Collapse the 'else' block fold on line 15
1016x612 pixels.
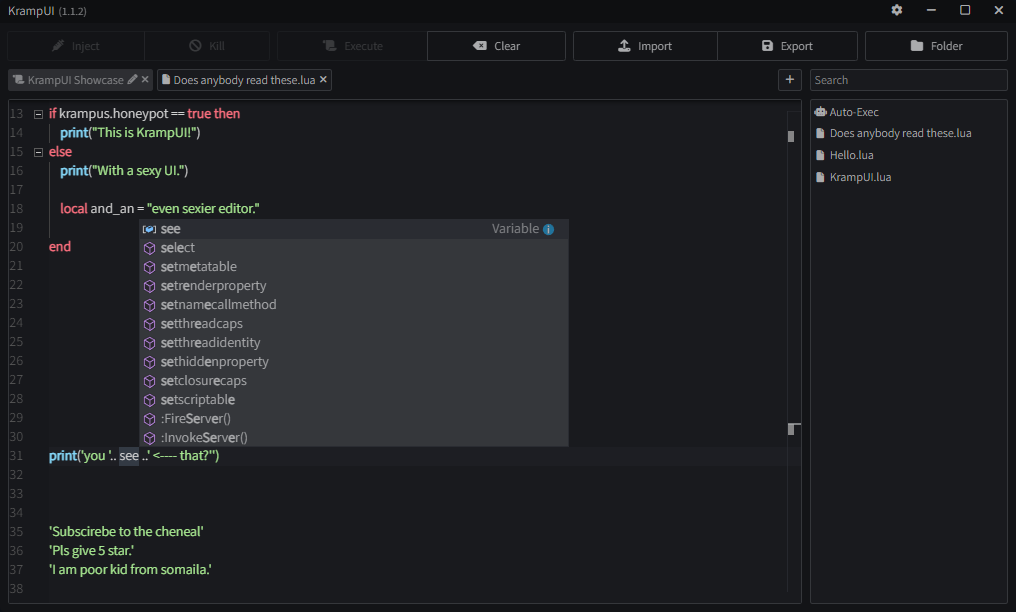38,152
